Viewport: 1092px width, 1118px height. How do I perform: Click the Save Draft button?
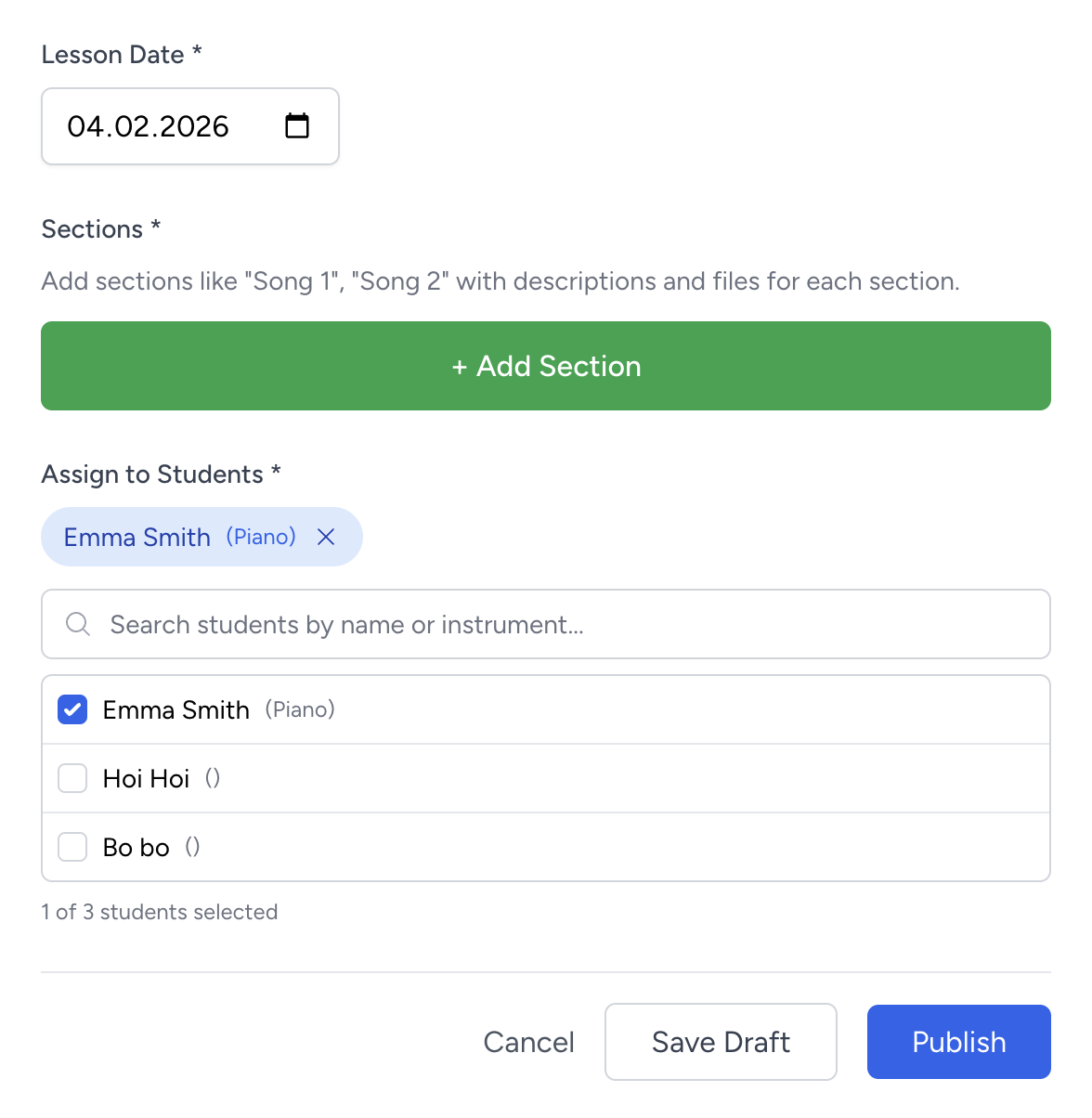coord(721,1042)
